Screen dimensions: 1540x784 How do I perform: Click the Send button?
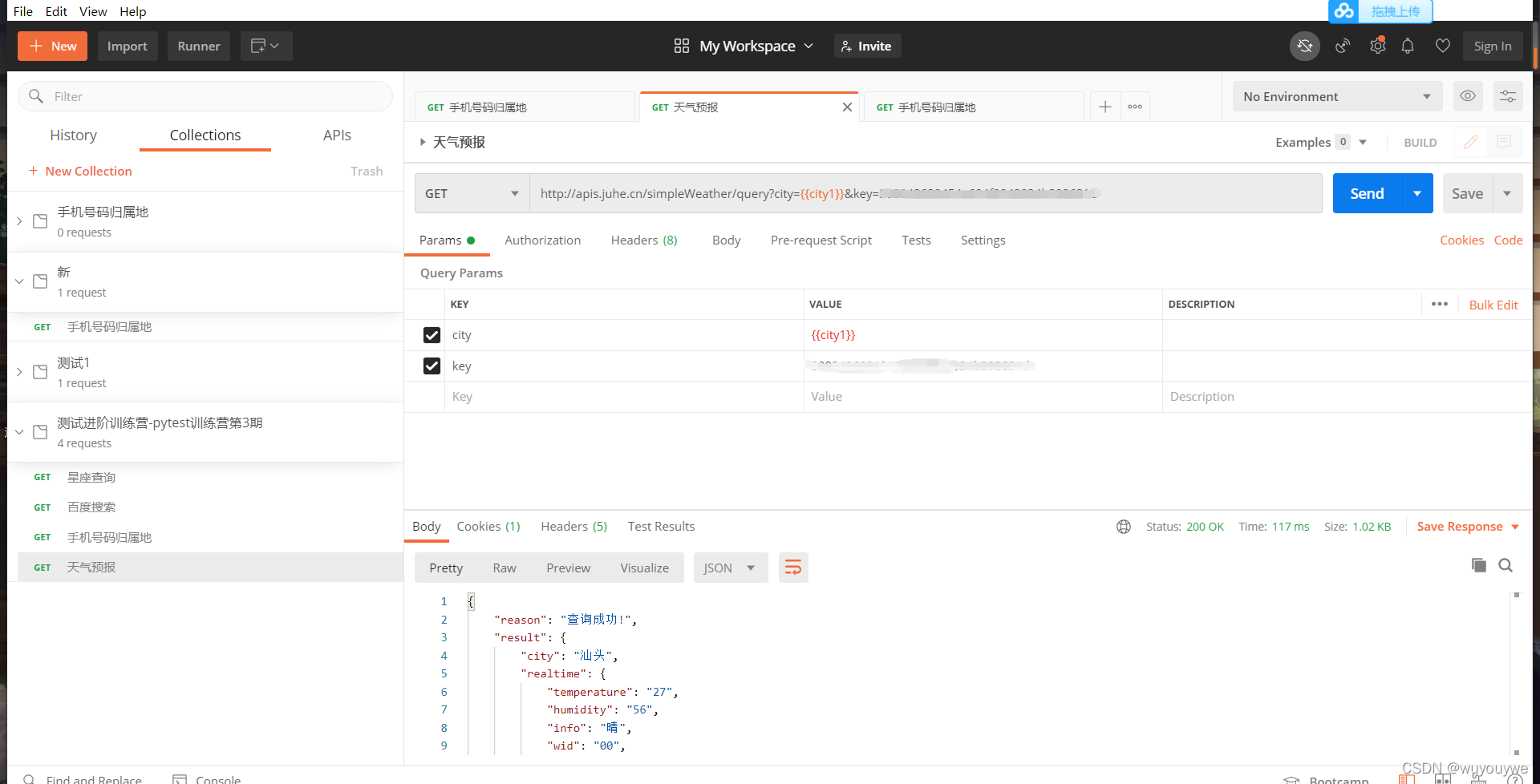[1367, 193]
